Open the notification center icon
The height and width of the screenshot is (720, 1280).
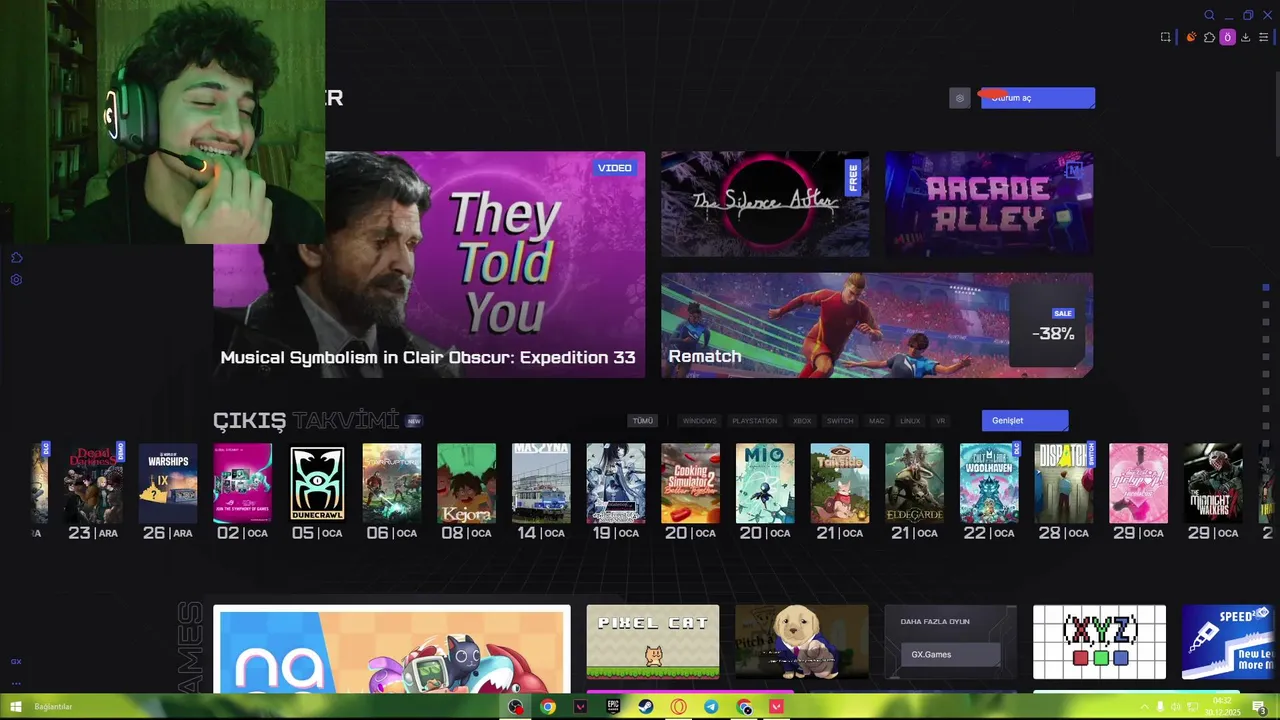(1260, 708)
